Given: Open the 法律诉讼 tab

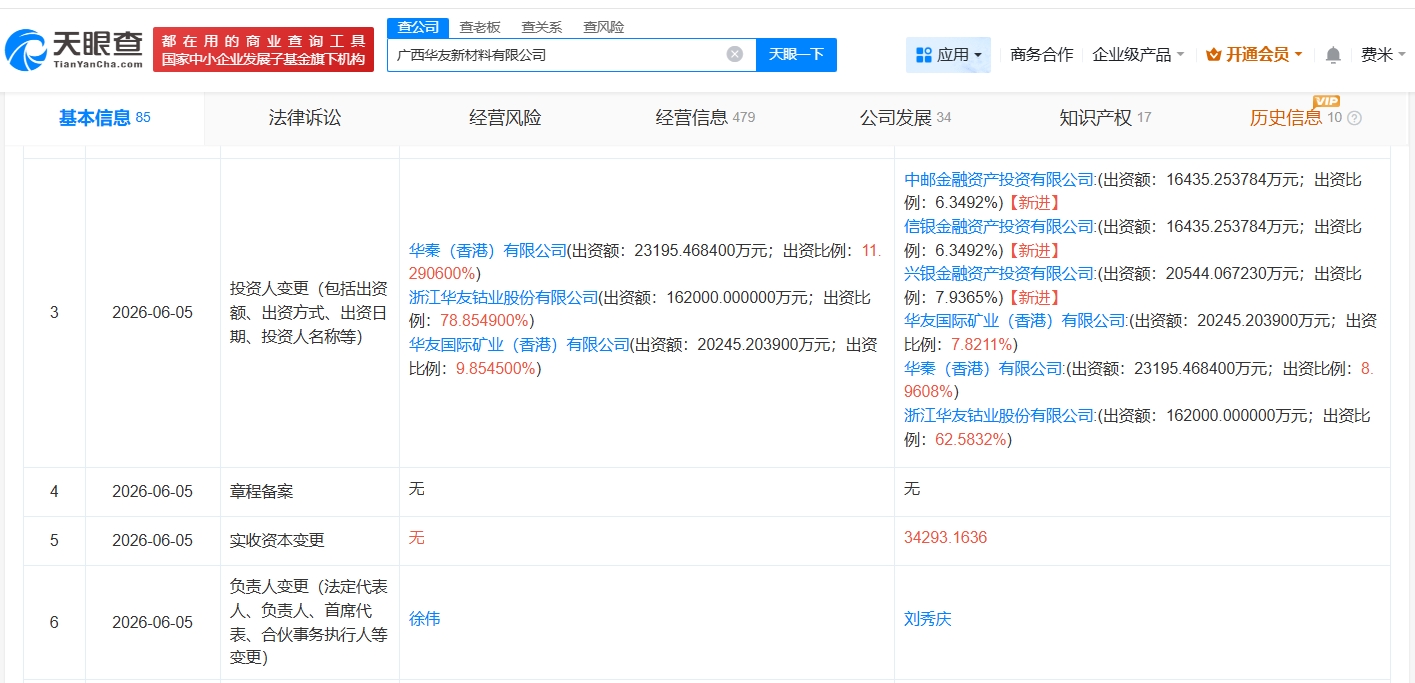Looking at the screenshot, I should tap(305, 118).
